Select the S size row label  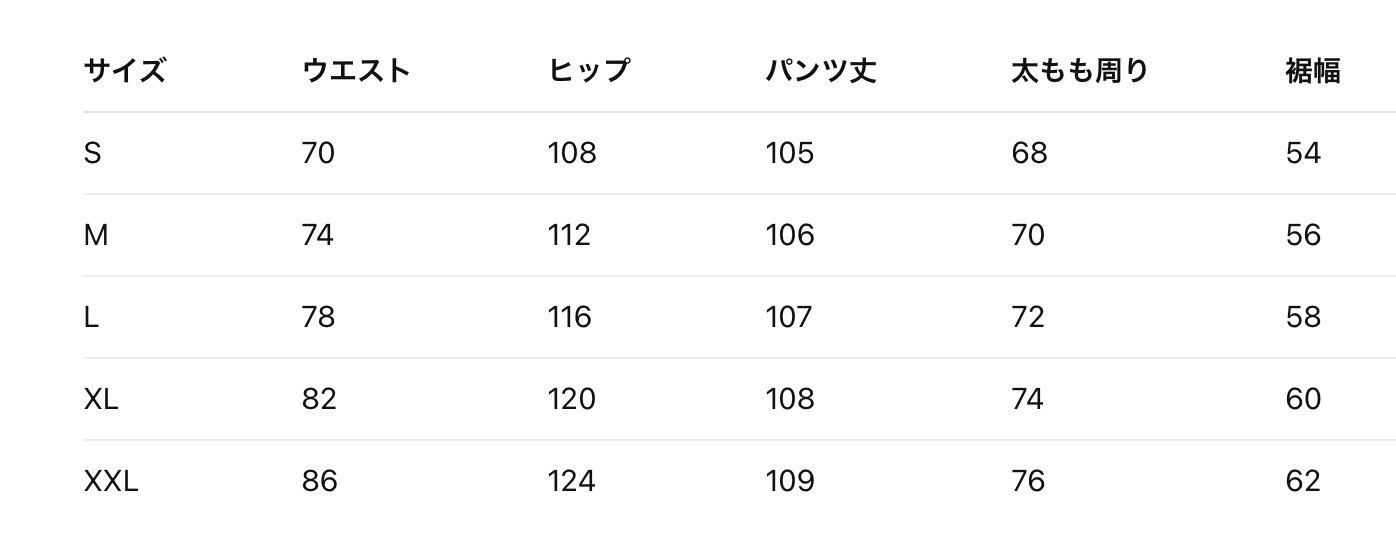tap(93, 153)
